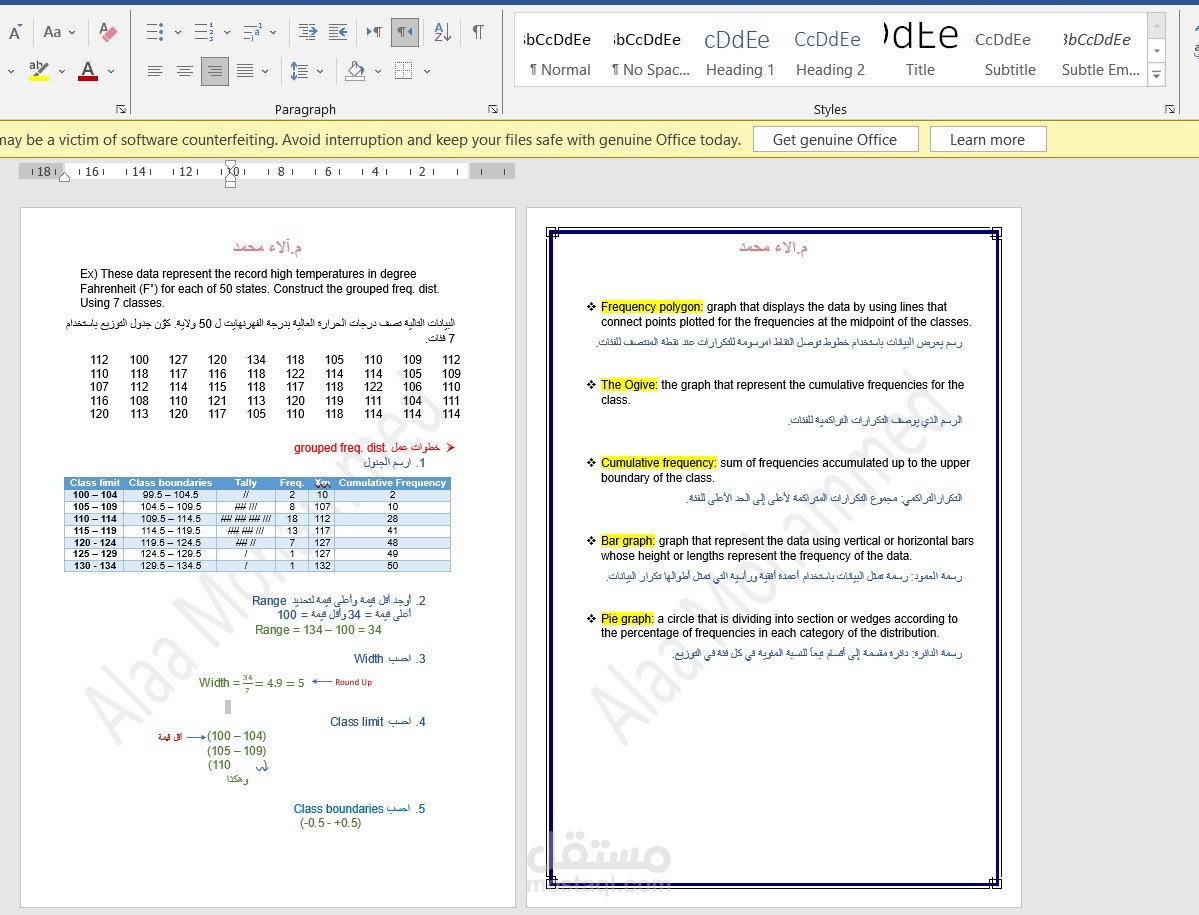Viewport: 1199px width, 915px height.
Task: Click the Cumulative Frequency table header
Action: (x=392, y=483)
